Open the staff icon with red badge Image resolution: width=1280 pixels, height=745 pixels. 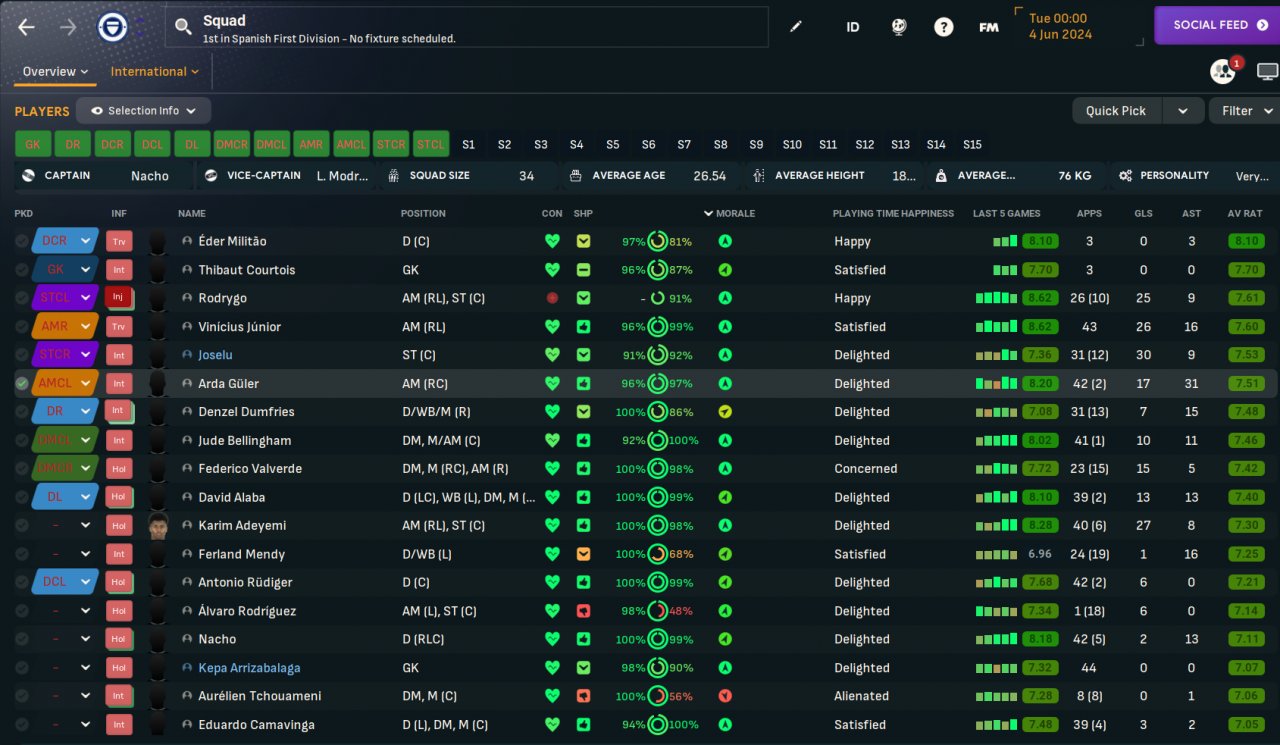(1224, 71)
